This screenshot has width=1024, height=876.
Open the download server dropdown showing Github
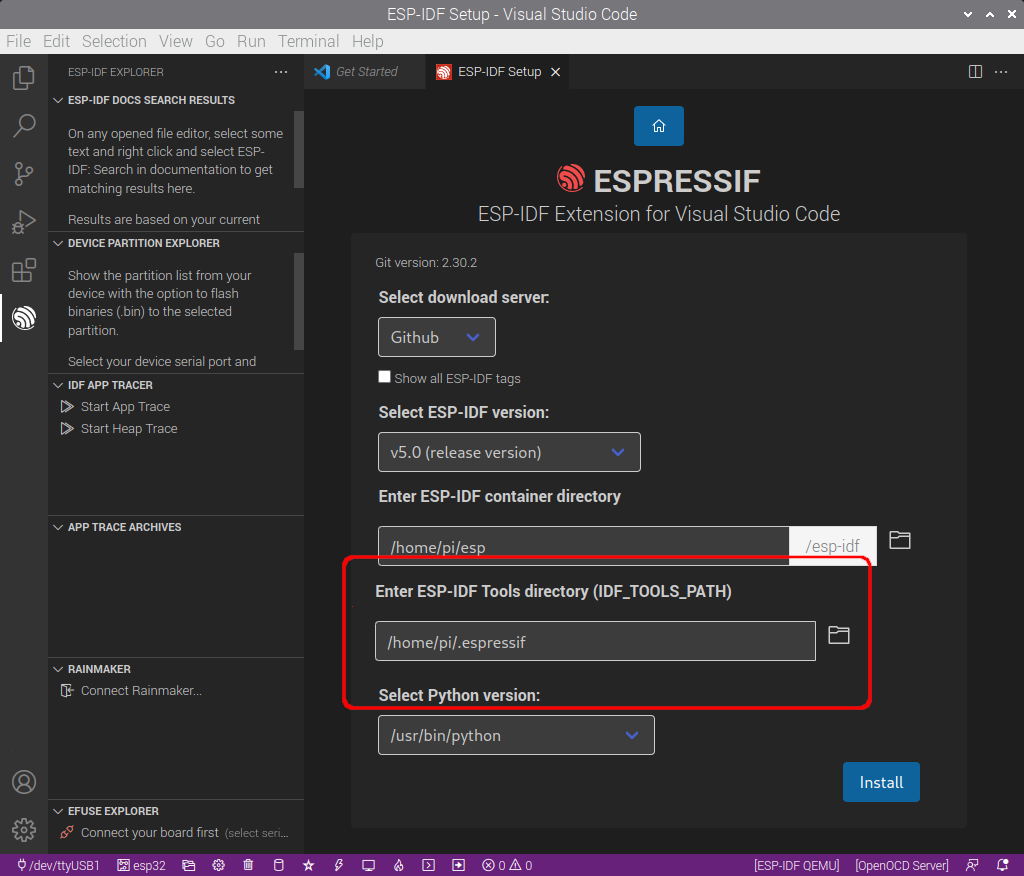click(x=437, y=337)
